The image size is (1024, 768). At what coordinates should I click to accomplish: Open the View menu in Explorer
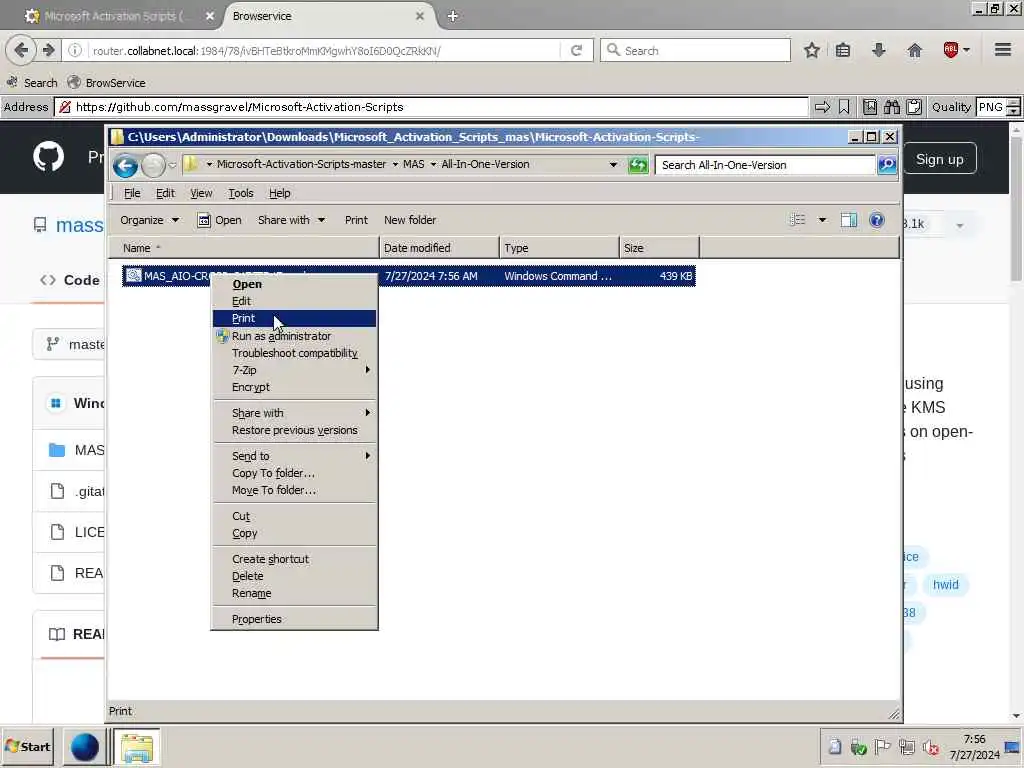click(201, 193)
